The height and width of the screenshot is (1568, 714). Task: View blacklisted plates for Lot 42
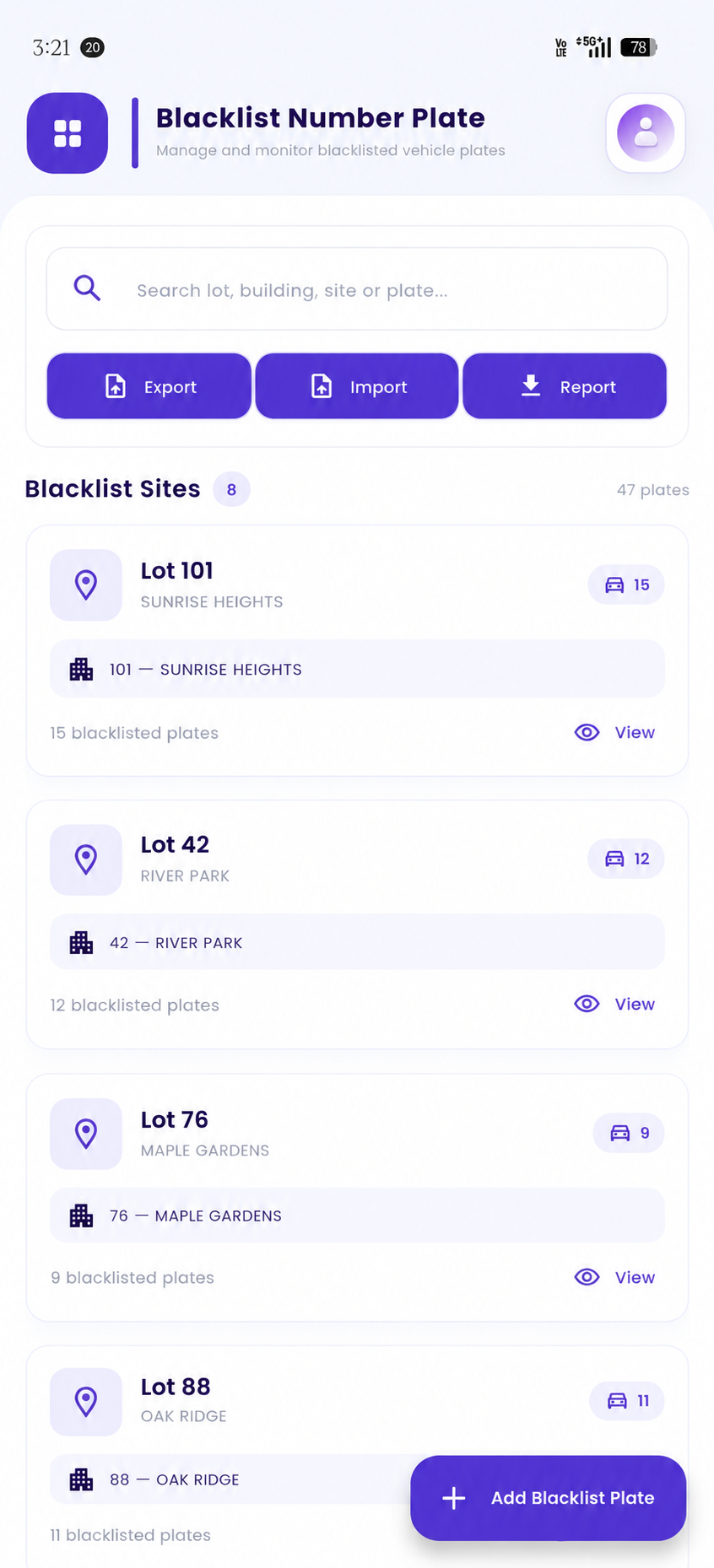[614, 1004]
